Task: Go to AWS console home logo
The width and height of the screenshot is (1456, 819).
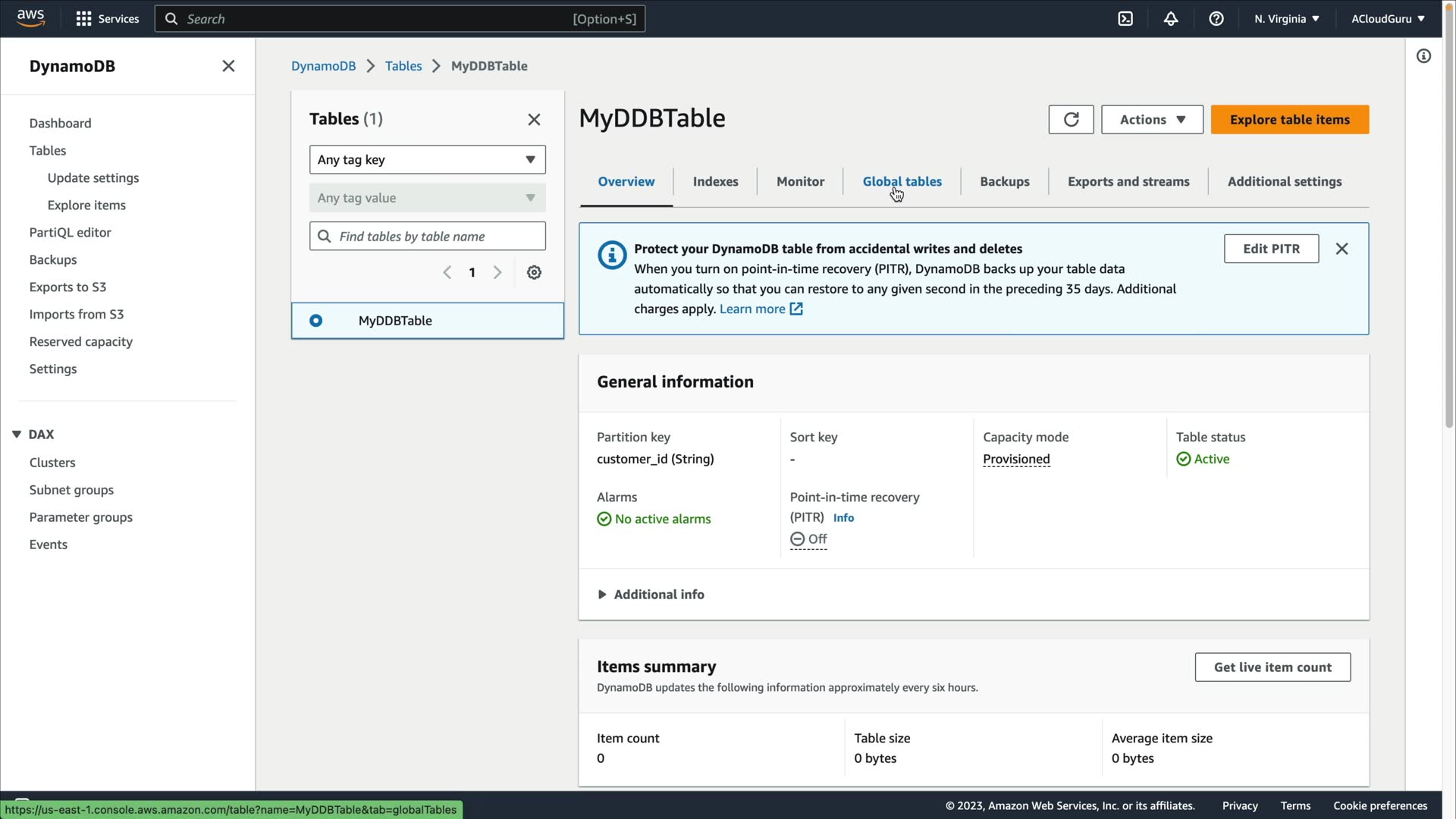Action: click(31, 18)
